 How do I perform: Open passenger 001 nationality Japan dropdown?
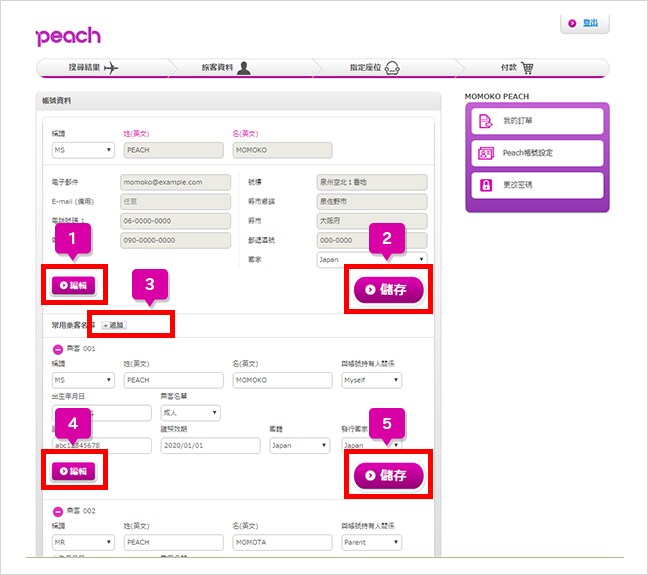pyautogui.click(x=300, y=446)
